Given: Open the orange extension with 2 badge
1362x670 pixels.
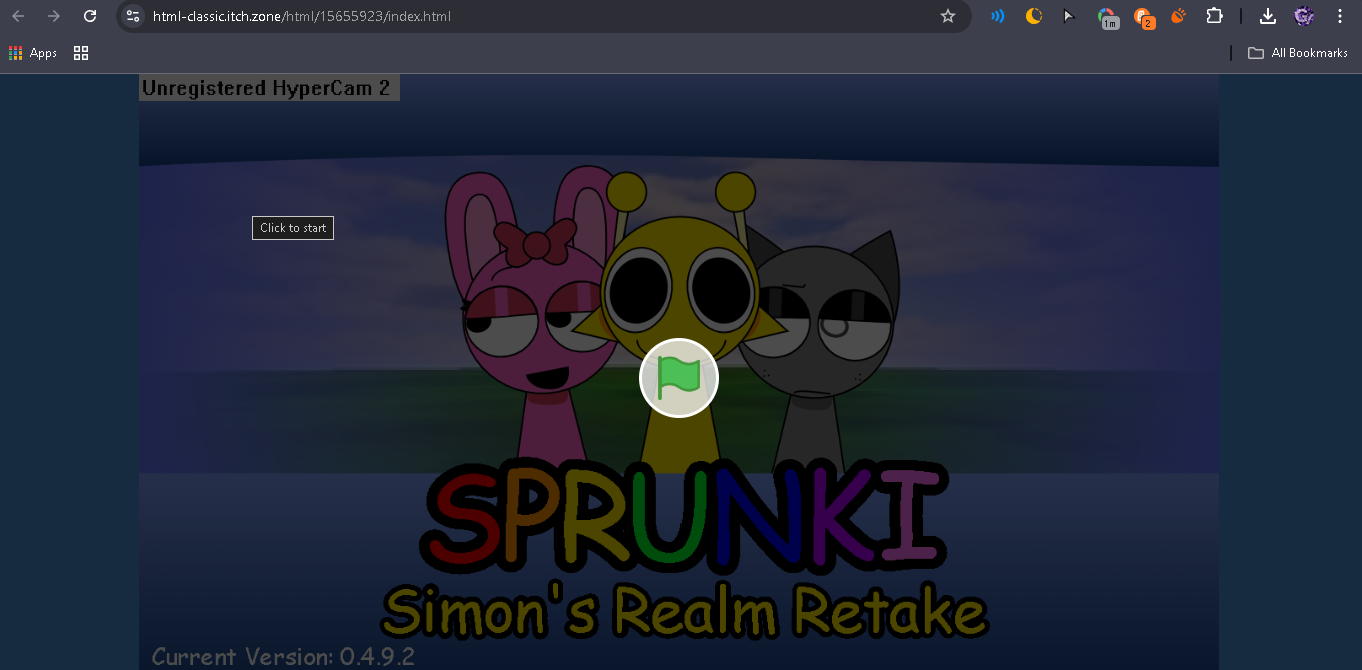Looking at the screenshot, I should (x=1143, y=18).
